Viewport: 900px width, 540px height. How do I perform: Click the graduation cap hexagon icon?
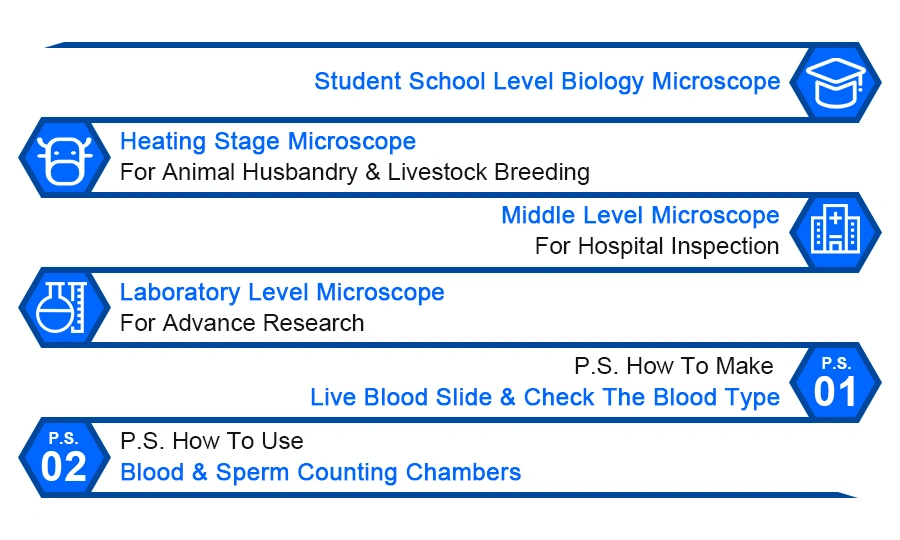click(x=835, y=82)
